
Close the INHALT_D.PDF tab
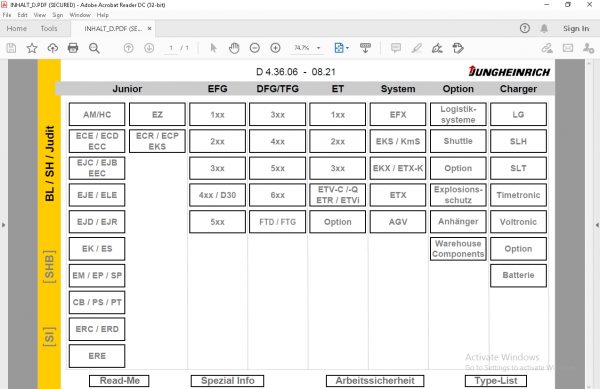click(x=150, y=28)
